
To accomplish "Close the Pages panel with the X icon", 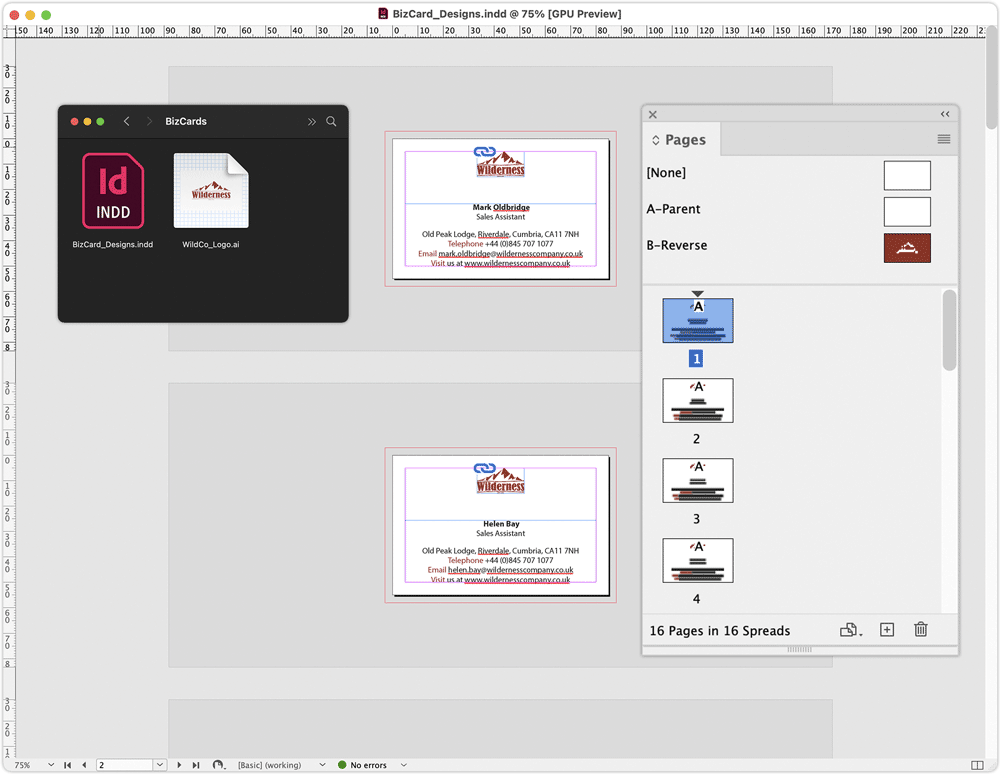I will pos(652,115).
